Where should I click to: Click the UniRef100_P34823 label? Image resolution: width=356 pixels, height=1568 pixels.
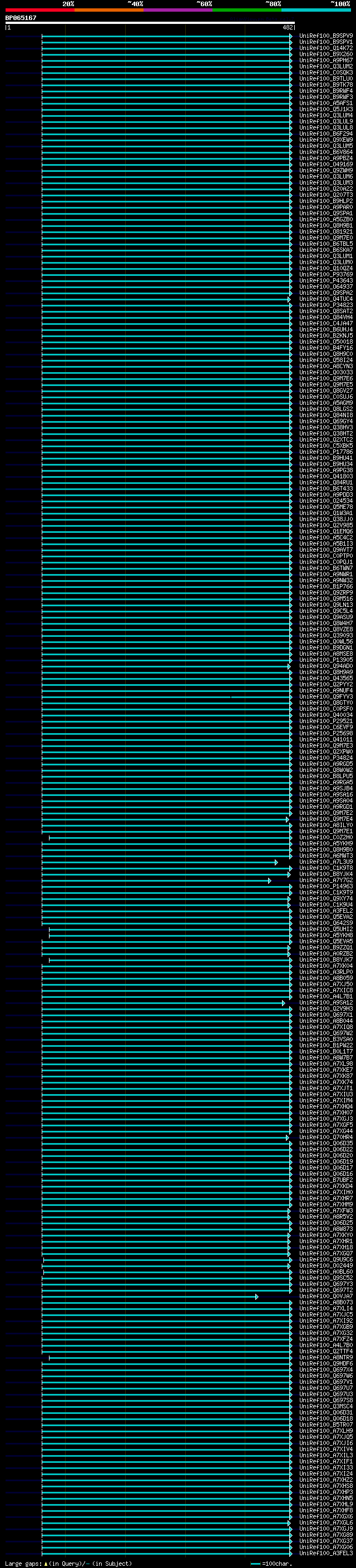325,305
